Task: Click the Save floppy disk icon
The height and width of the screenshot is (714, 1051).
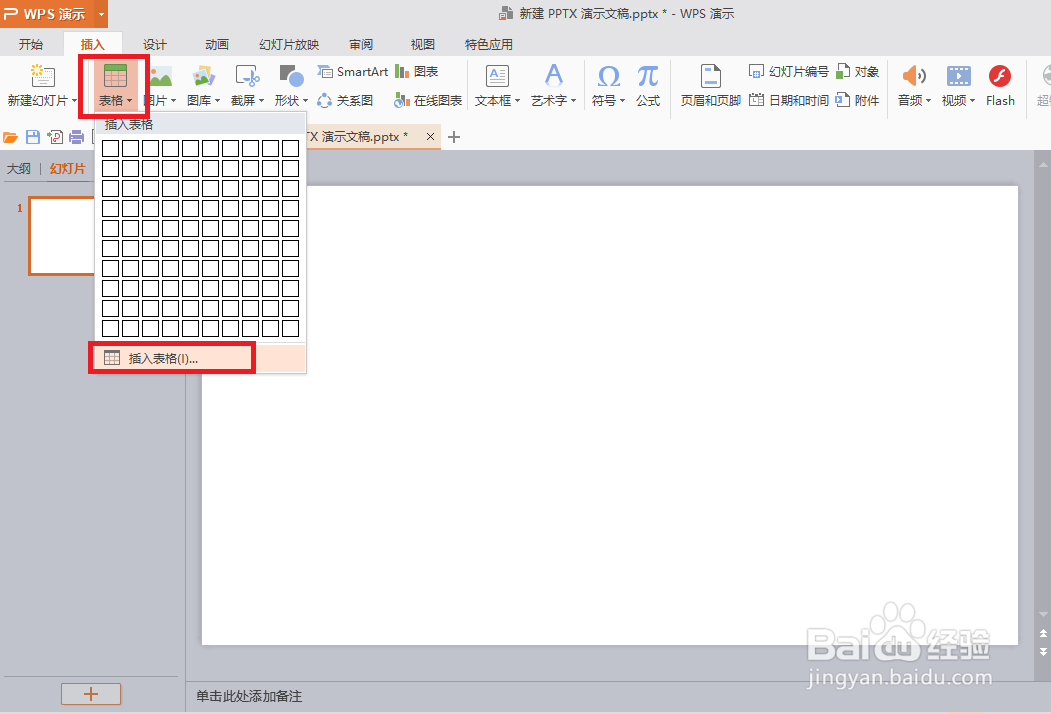Action: pyautogui.click(x=33, y=137)
